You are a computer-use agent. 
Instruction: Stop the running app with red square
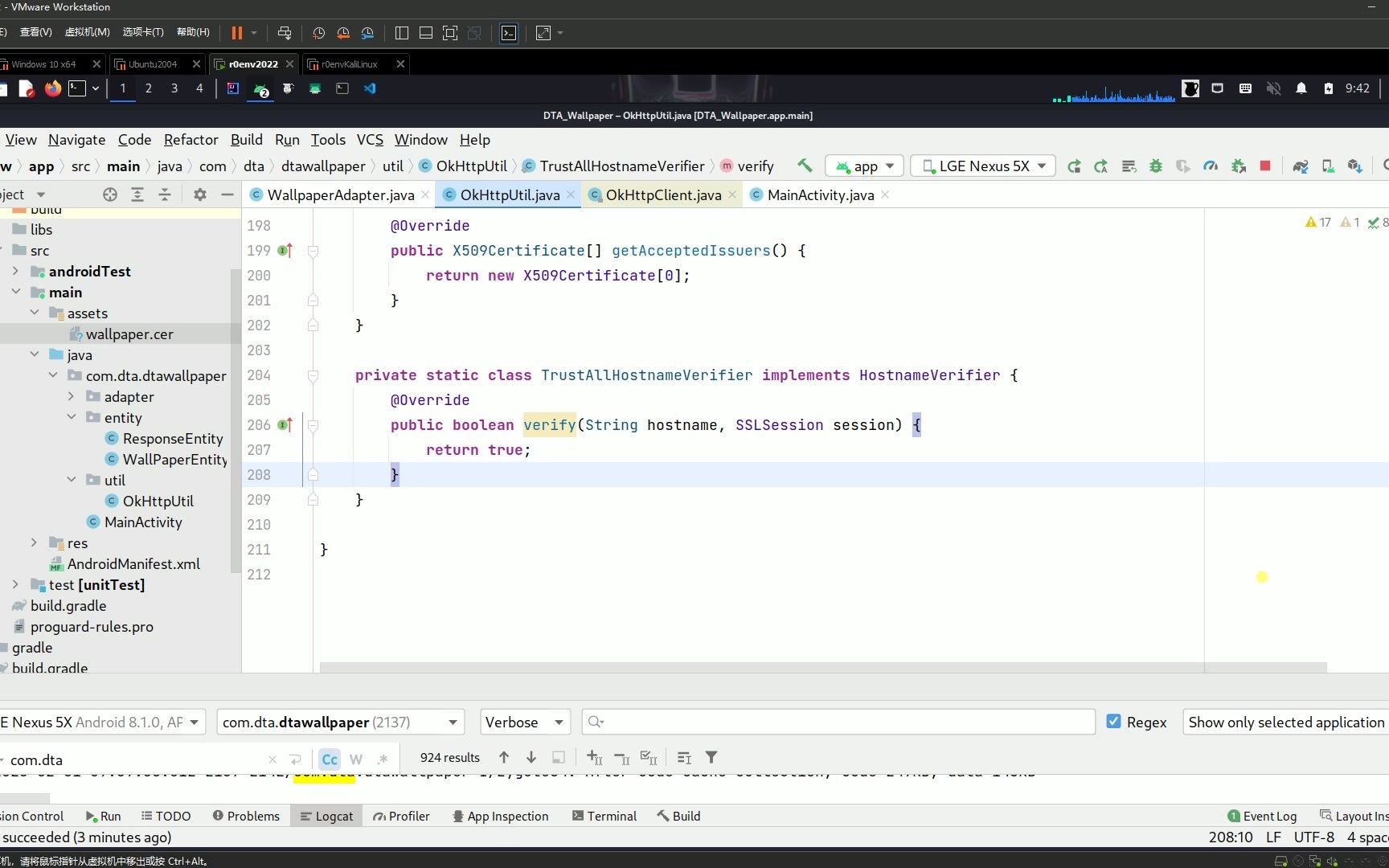pos(1265,166)
